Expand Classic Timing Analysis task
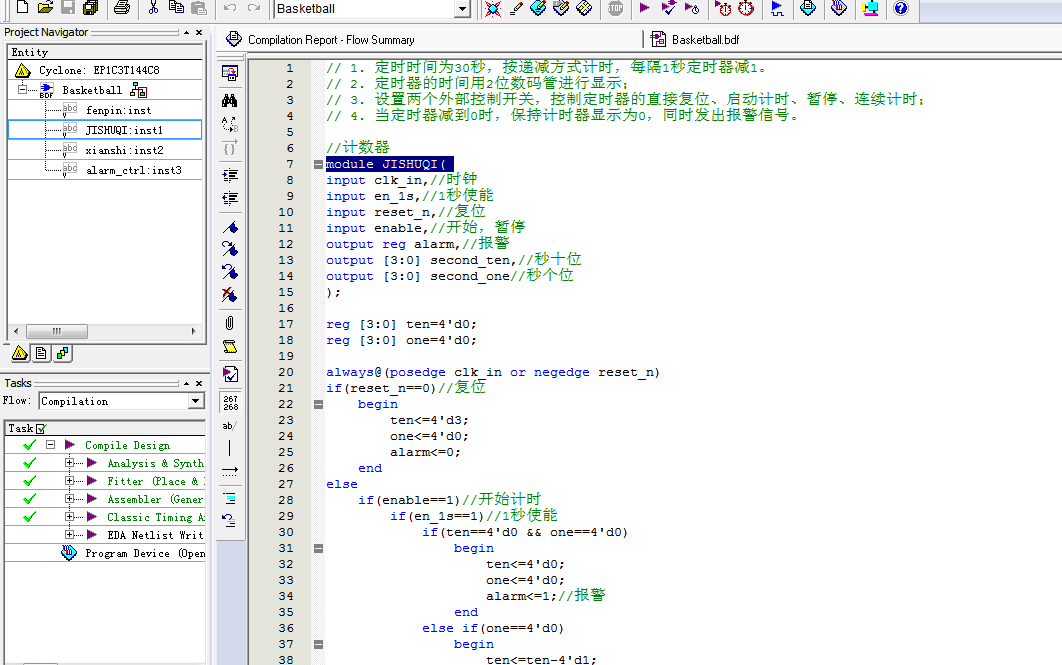The image size is (1062, 665). [x=69, y=517]
